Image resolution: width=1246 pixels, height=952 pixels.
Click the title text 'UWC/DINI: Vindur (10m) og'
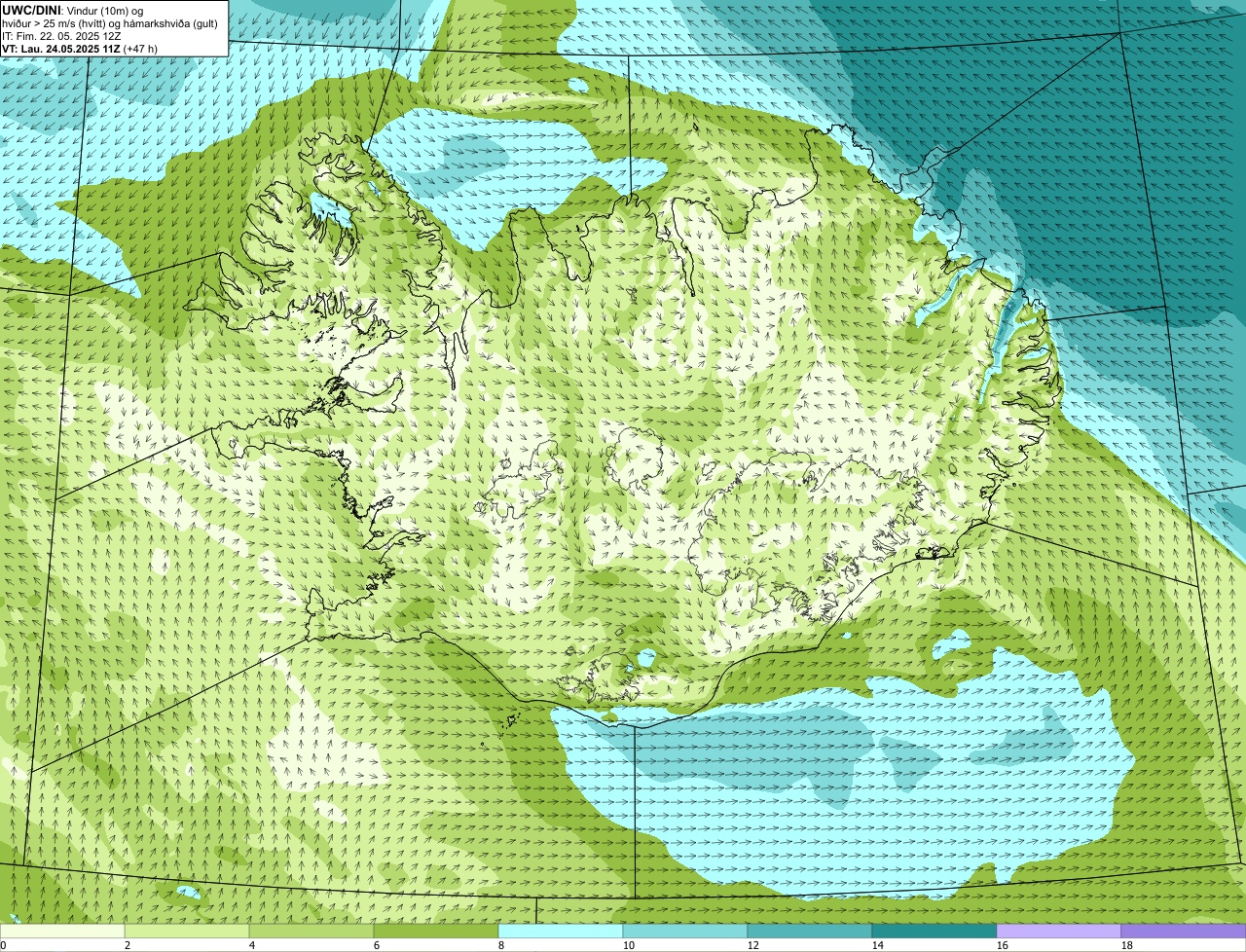[x=72, y=11]
